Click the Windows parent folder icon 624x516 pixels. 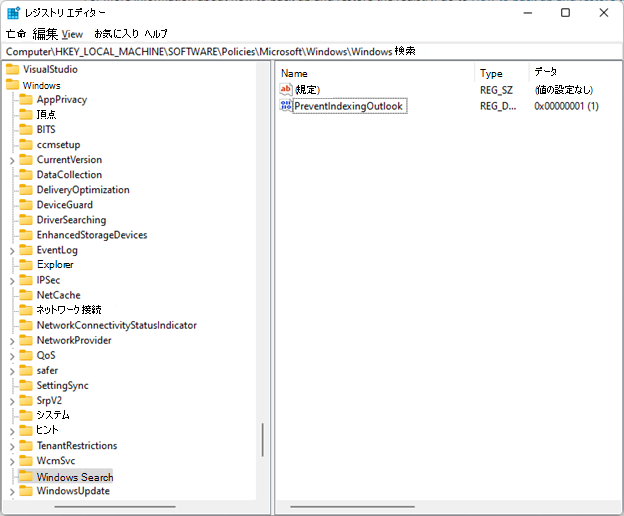point(12,85)
